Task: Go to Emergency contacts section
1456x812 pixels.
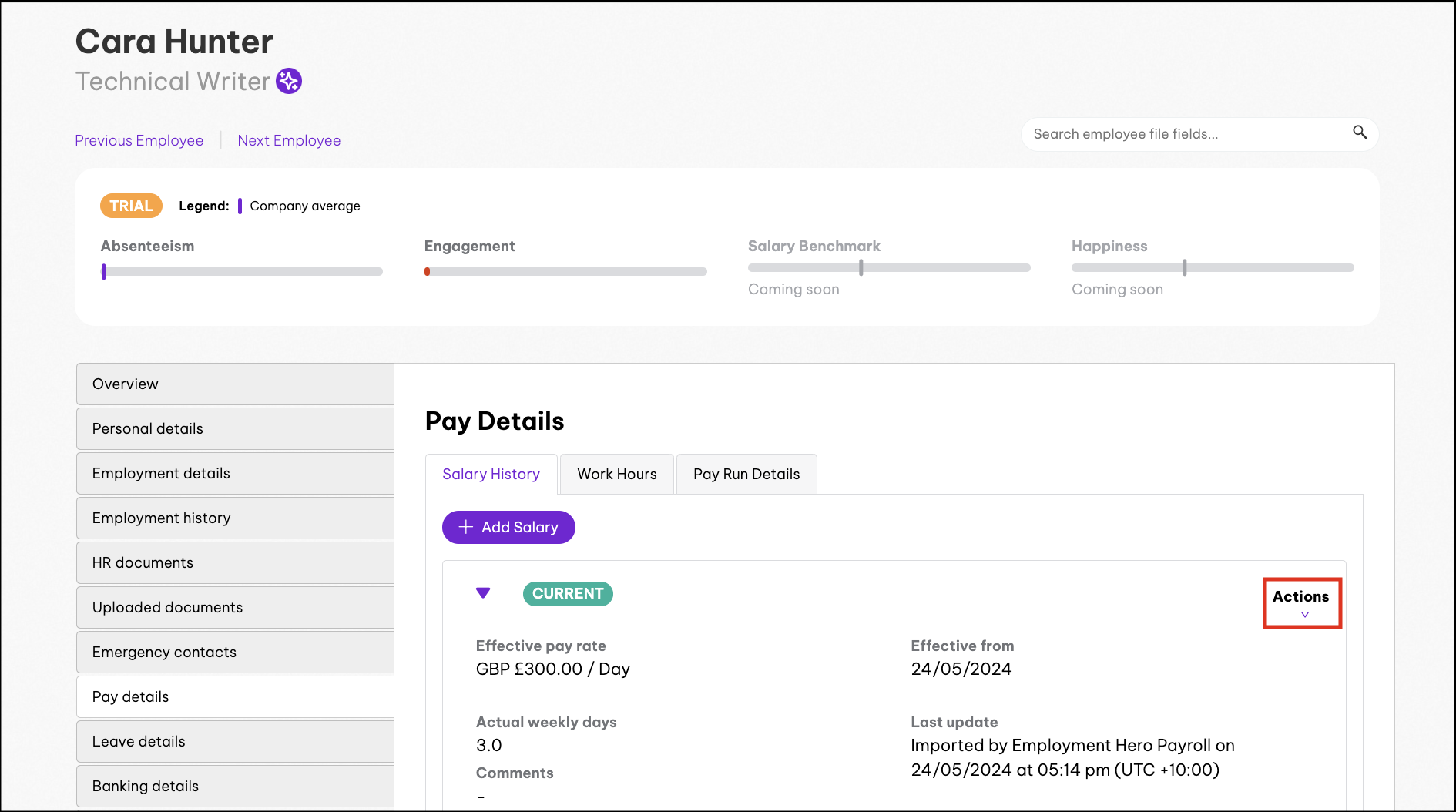Action: pyautogui.click(x=235, y=652)
